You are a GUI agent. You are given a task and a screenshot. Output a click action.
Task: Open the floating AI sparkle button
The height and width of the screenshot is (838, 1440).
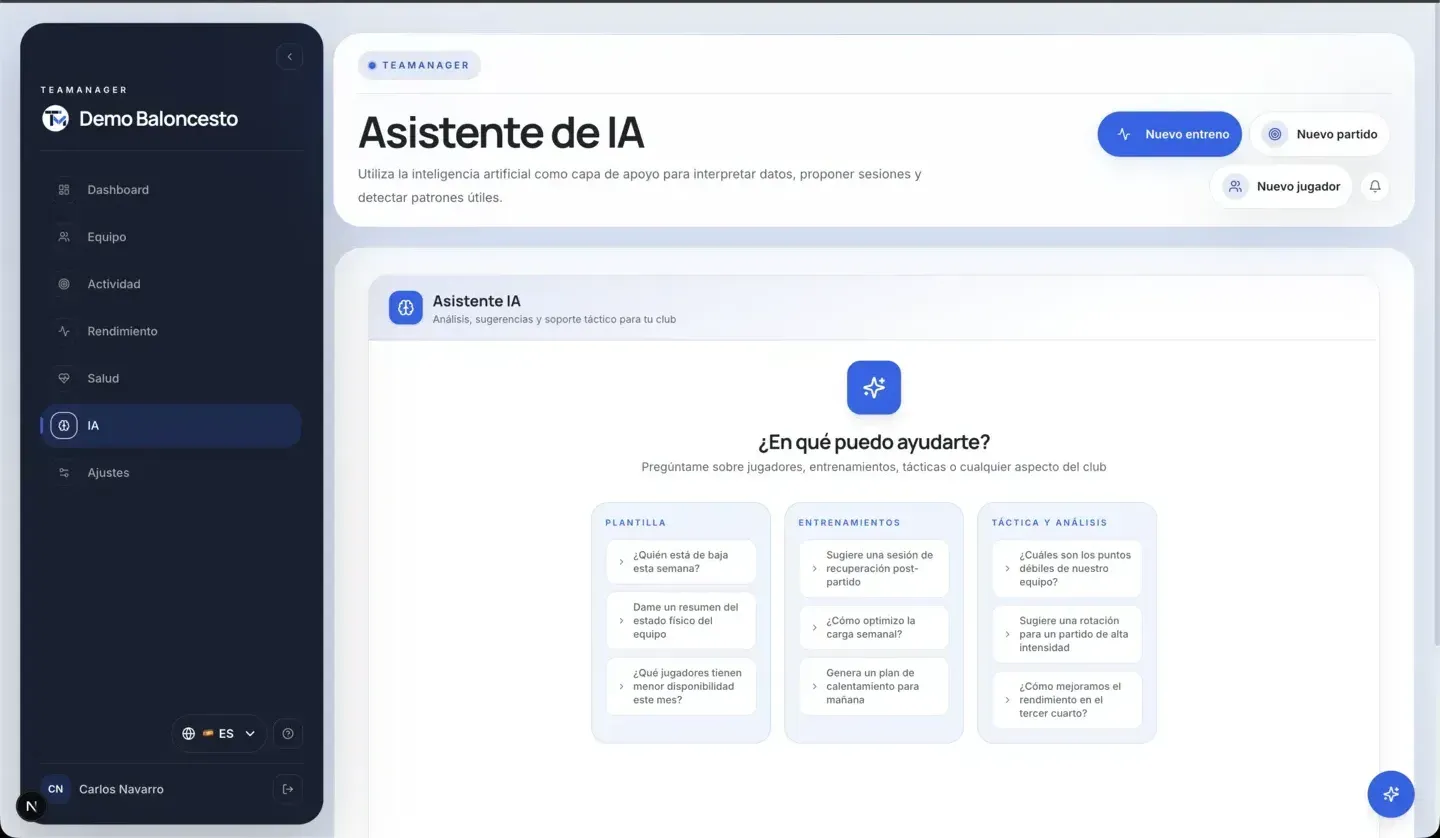1391,794
